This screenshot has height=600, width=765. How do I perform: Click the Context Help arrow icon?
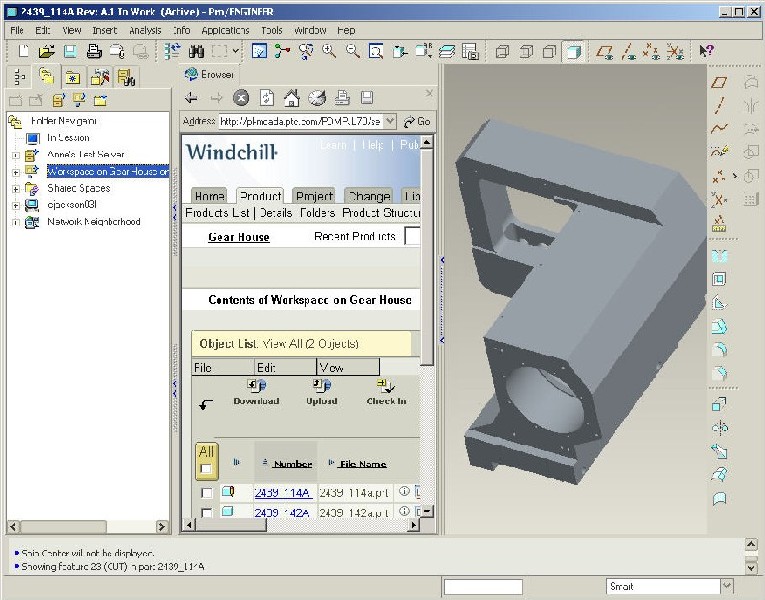[x=706, y=51]
